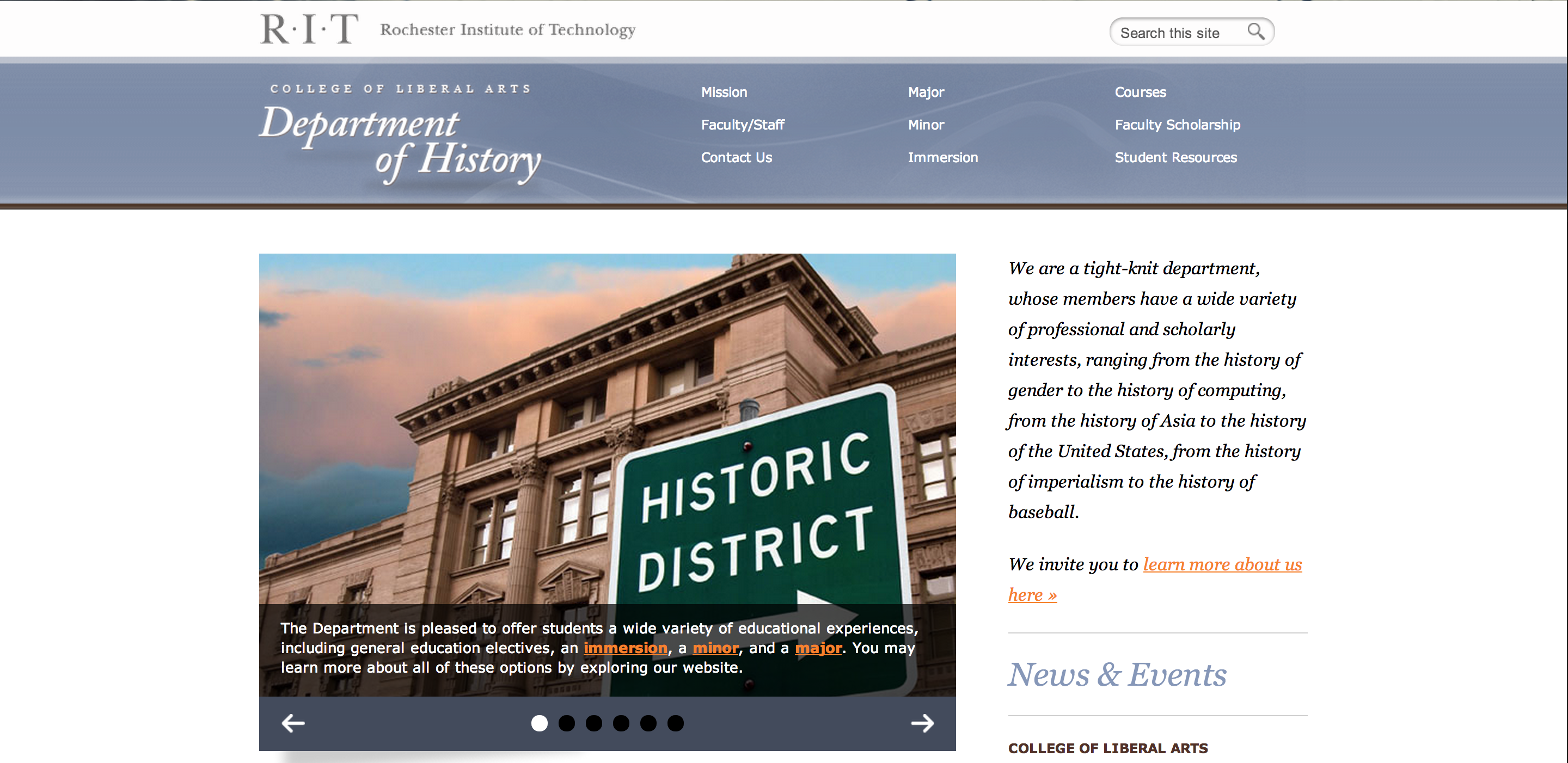Open the Mission menu item
Screen dimensions: 1568x763
pos(724,92)
